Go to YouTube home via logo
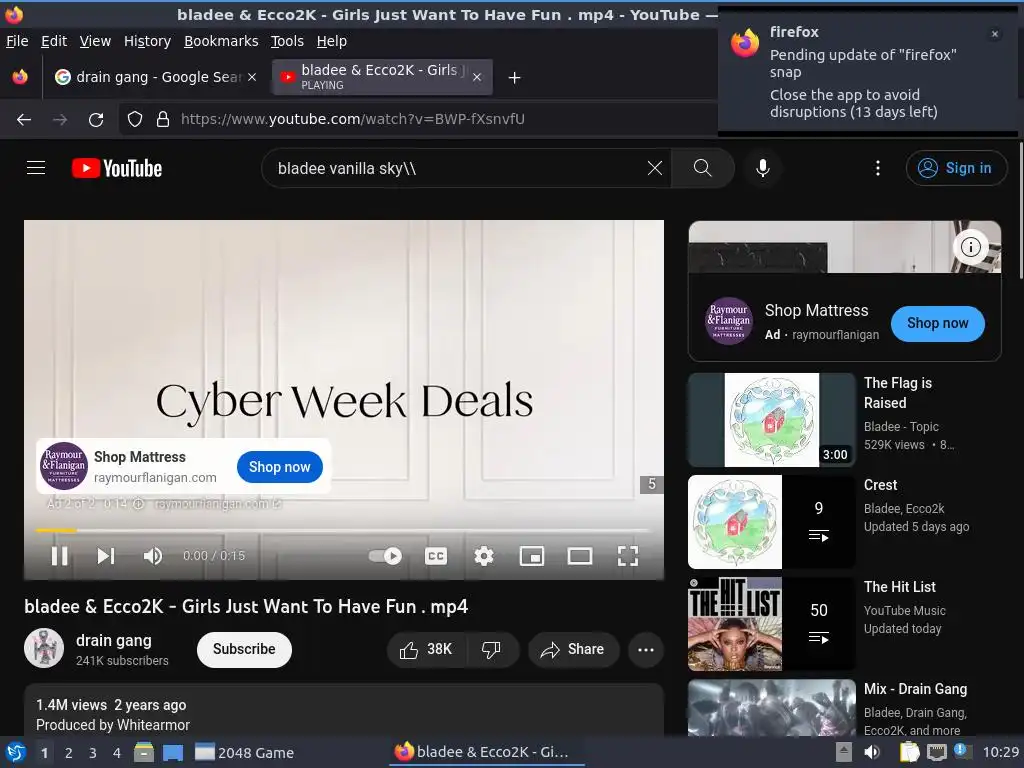 [117, 168]
